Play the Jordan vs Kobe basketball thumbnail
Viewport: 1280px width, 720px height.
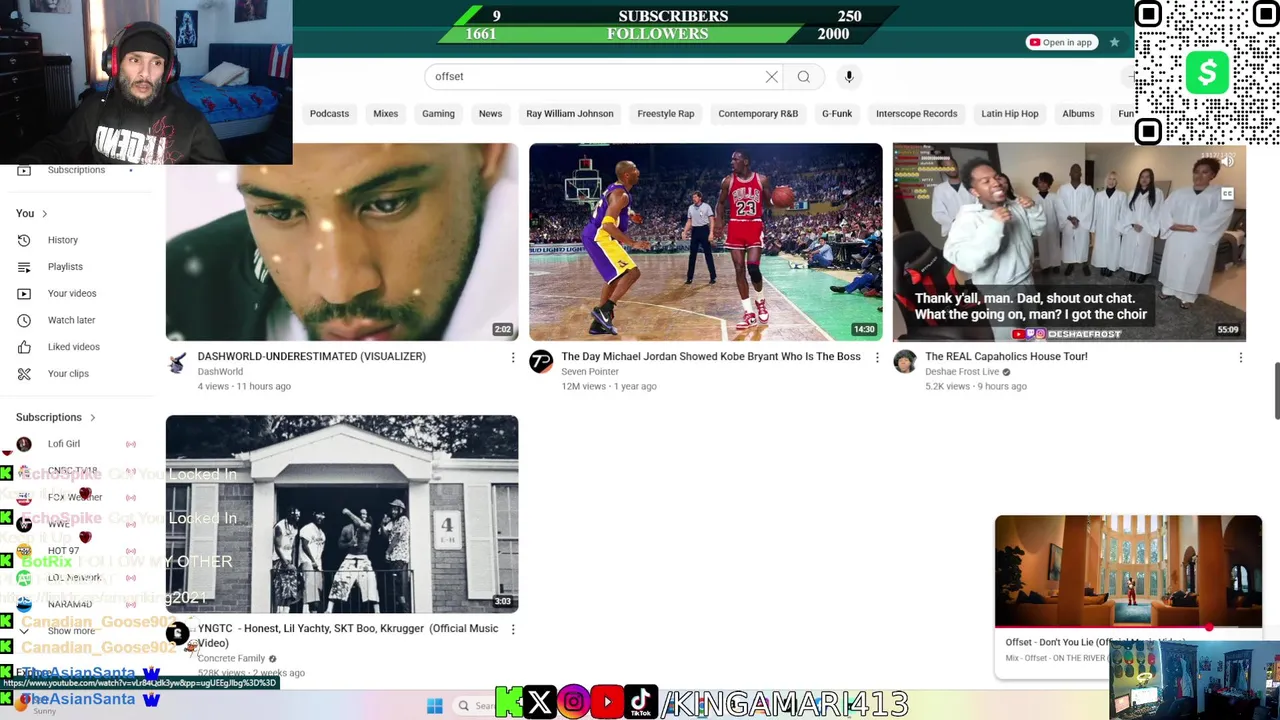(x=706, y=242)
